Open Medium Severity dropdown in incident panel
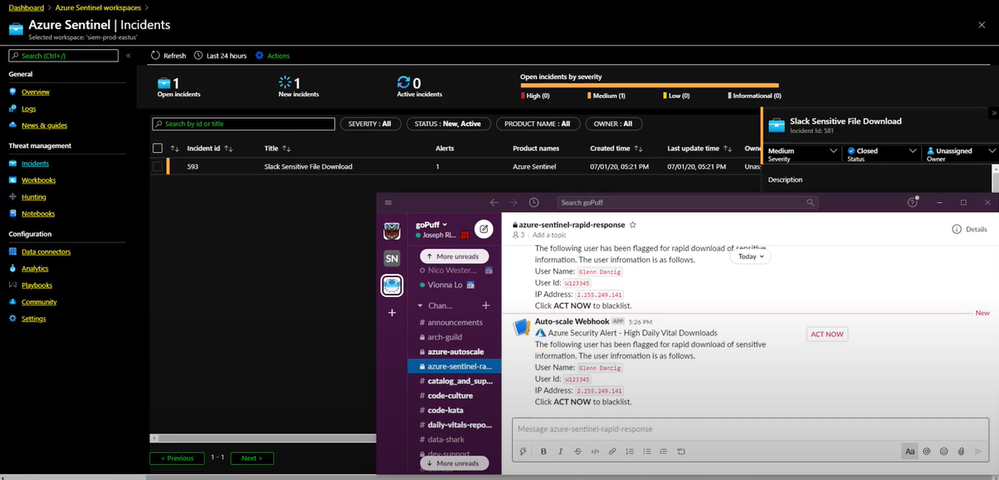The image size is (999, 480). tap(802, 154)
